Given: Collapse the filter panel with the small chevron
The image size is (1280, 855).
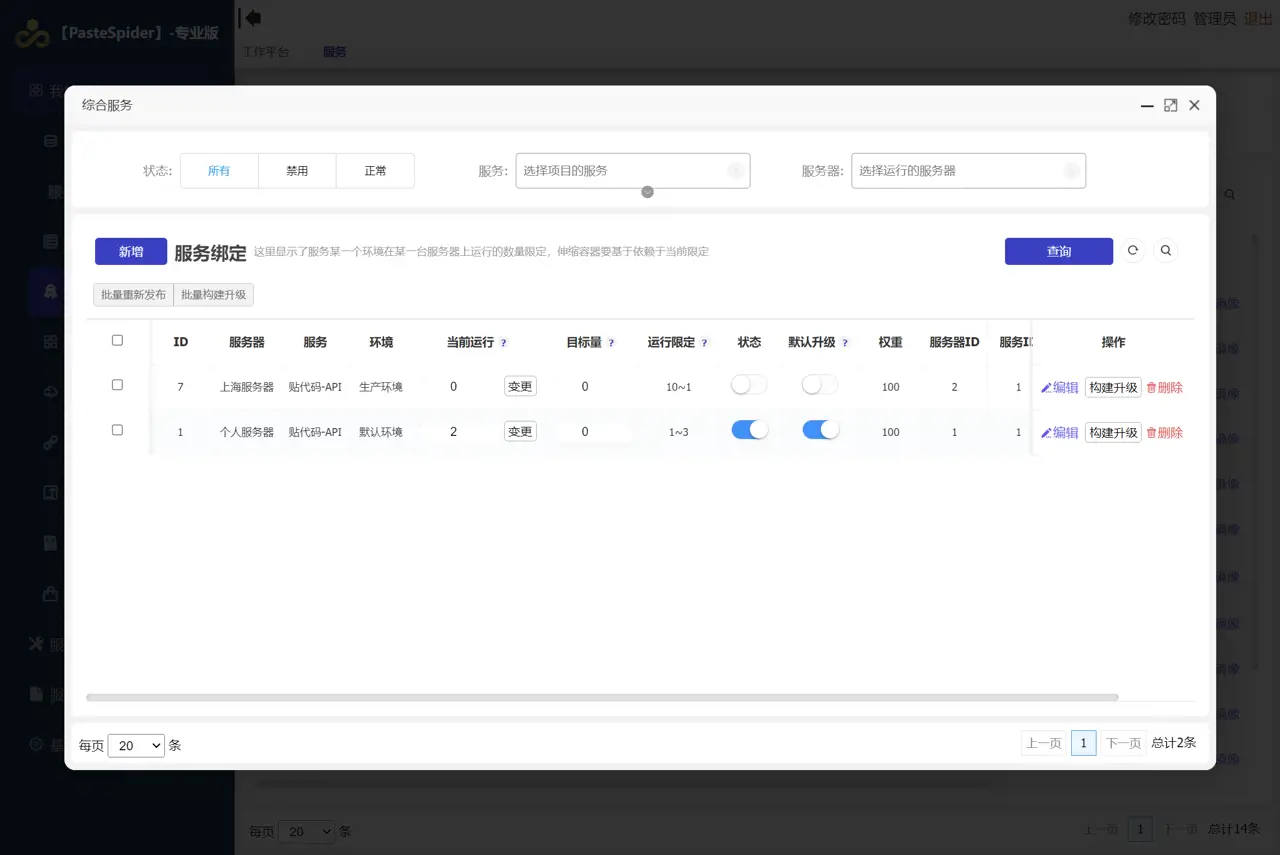Looking at the screenshot, I should coord(647,192).
